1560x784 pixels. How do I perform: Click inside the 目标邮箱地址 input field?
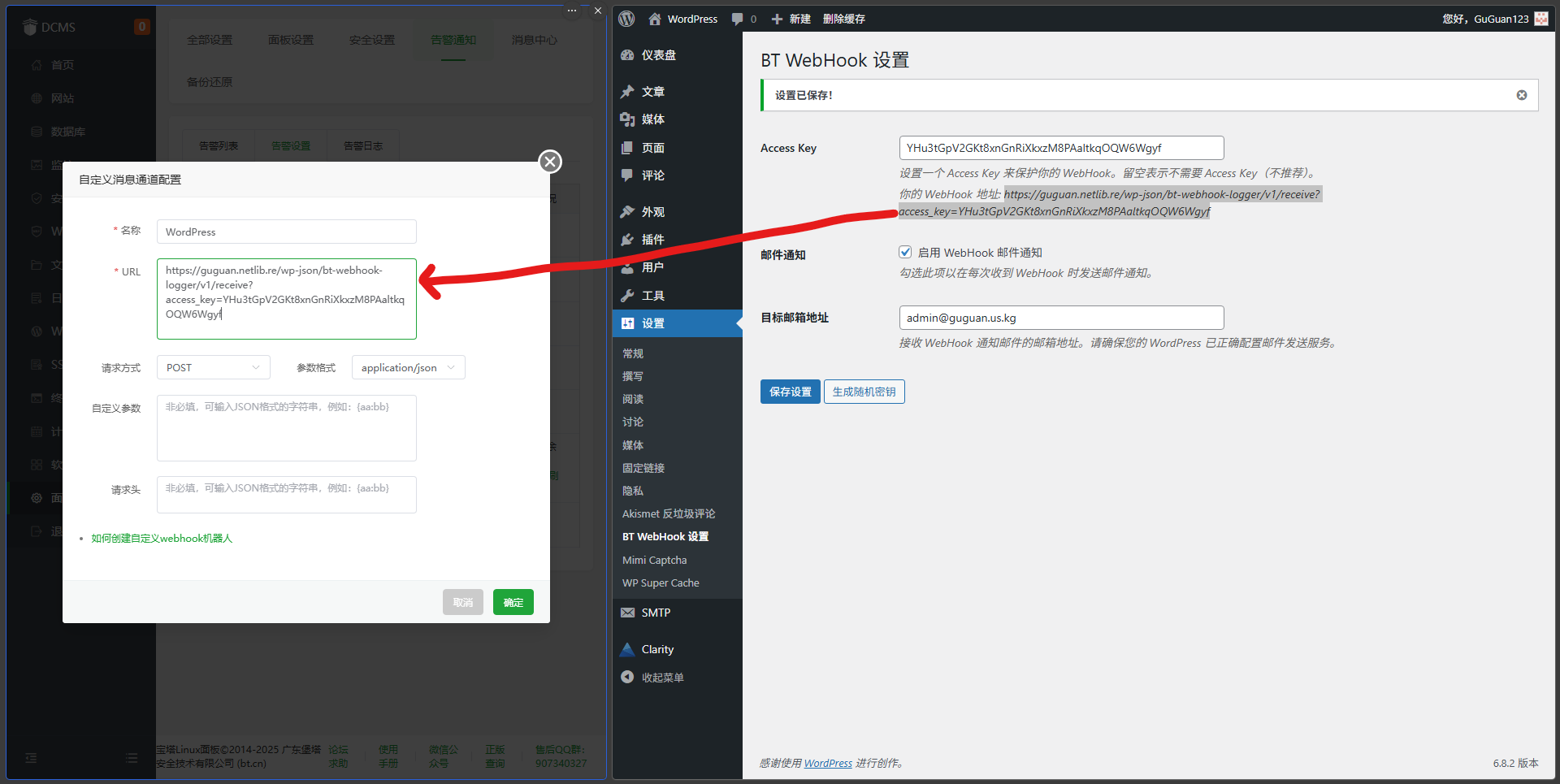[1060, 317]
